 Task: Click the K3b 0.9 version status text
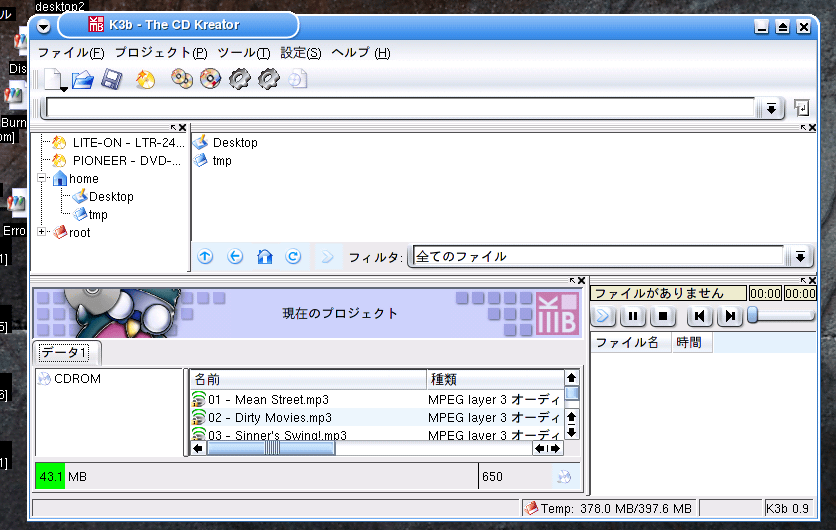coord(787,509)
